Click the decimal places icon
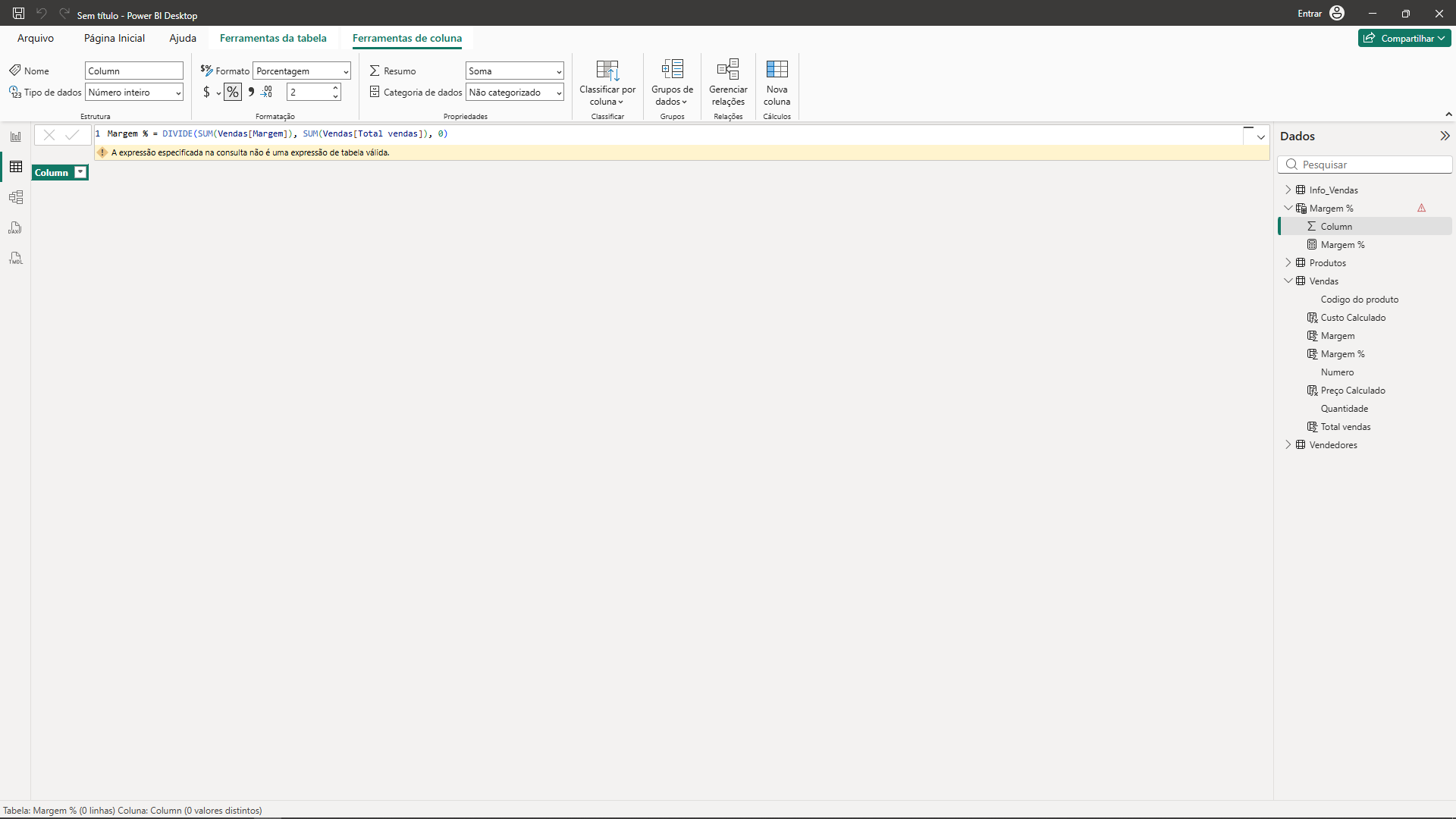 [x=267, y=93]
